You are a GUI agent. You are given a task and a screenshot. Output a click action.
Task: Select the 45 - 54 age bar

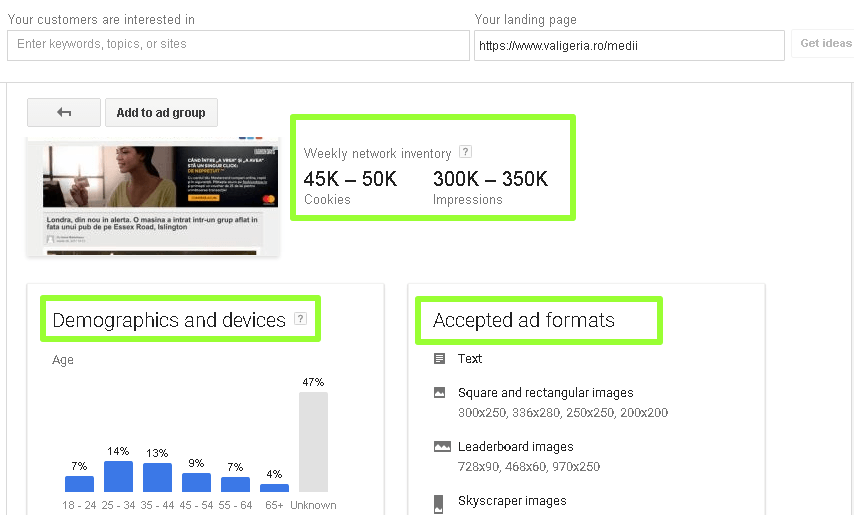point(196,482)
